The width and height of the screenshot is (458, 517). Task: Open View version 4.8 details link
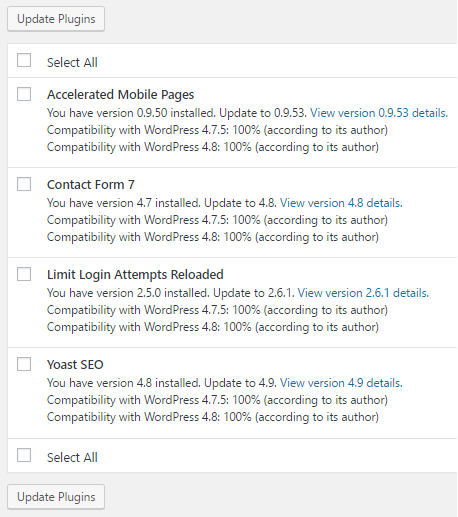pos(341,203)
